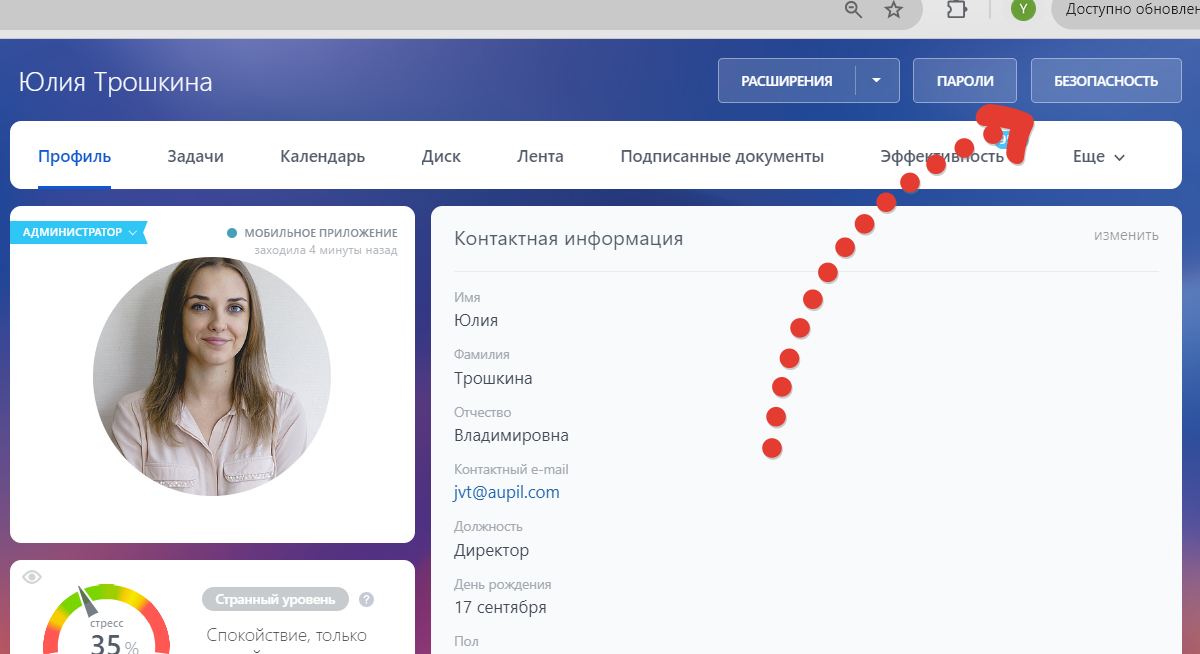This screenshot has width=1200, height=654.
Task: Open the email link jvt@aupil.com
Action: 506,492
